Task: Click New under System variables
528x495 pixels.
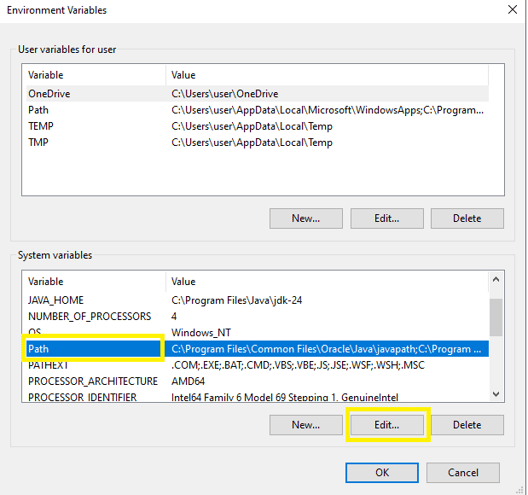Action: coord(306,425)
